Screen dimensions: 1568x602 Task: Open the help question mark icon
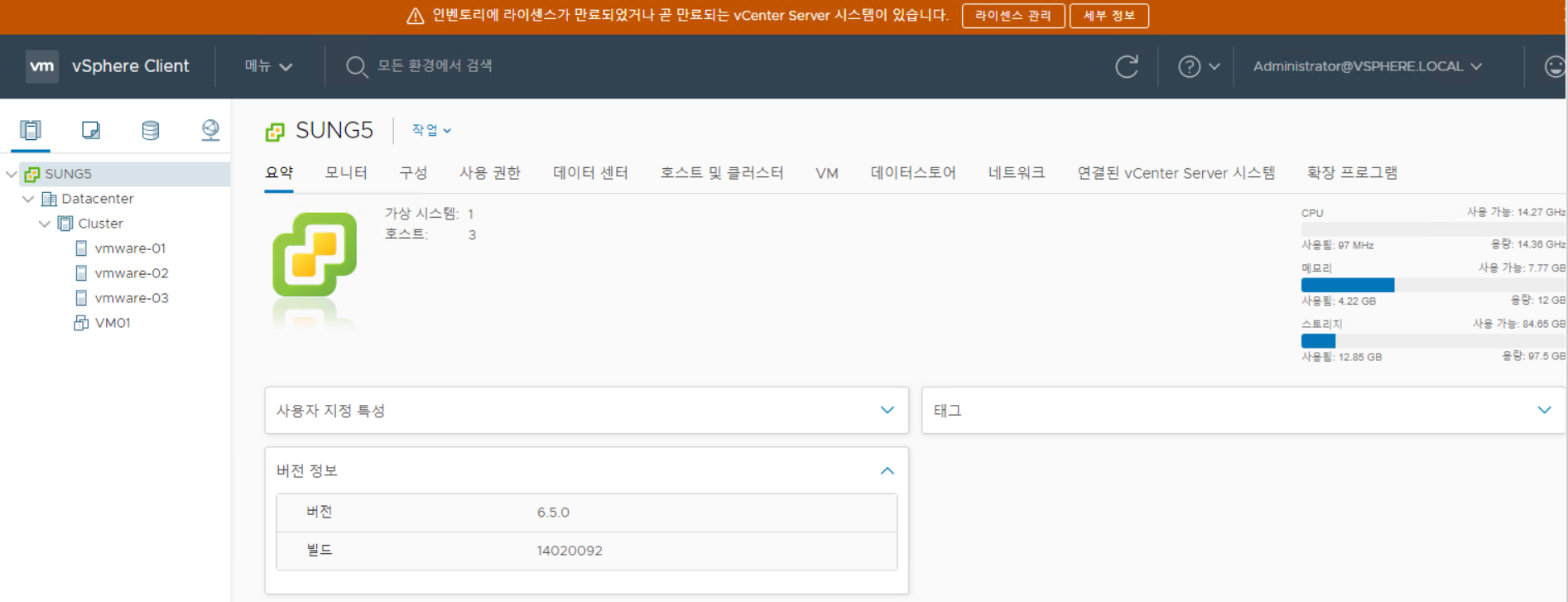pyautogui.click(x=1189, y=66)
